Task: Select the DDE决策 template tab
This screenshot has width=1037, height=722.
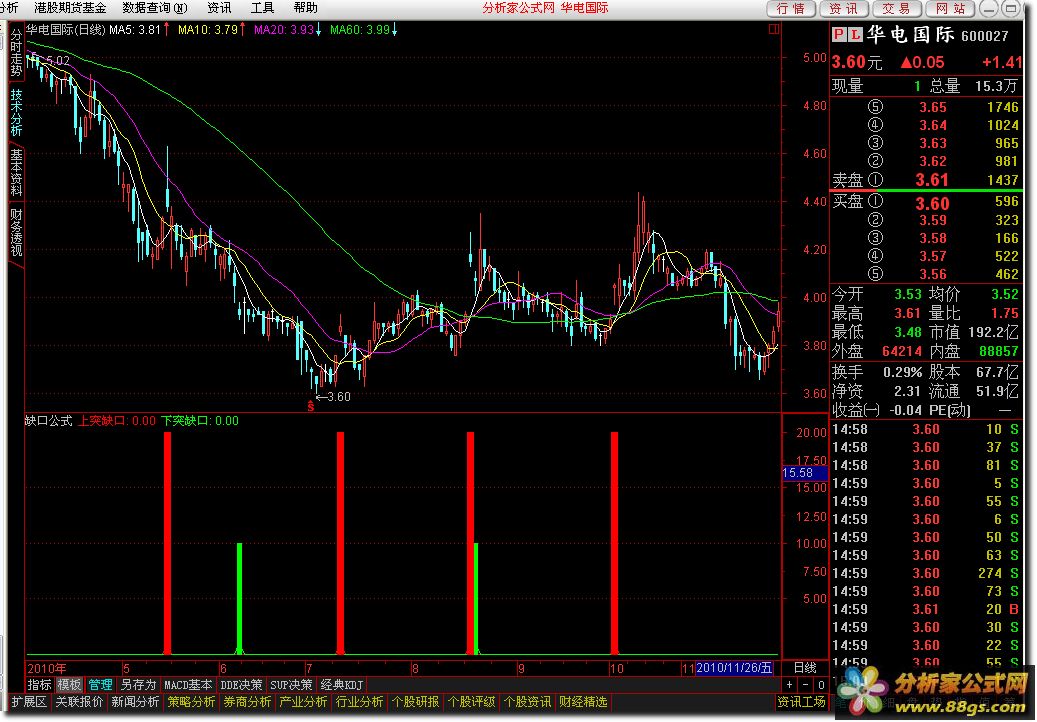Action: click(241, 685)
